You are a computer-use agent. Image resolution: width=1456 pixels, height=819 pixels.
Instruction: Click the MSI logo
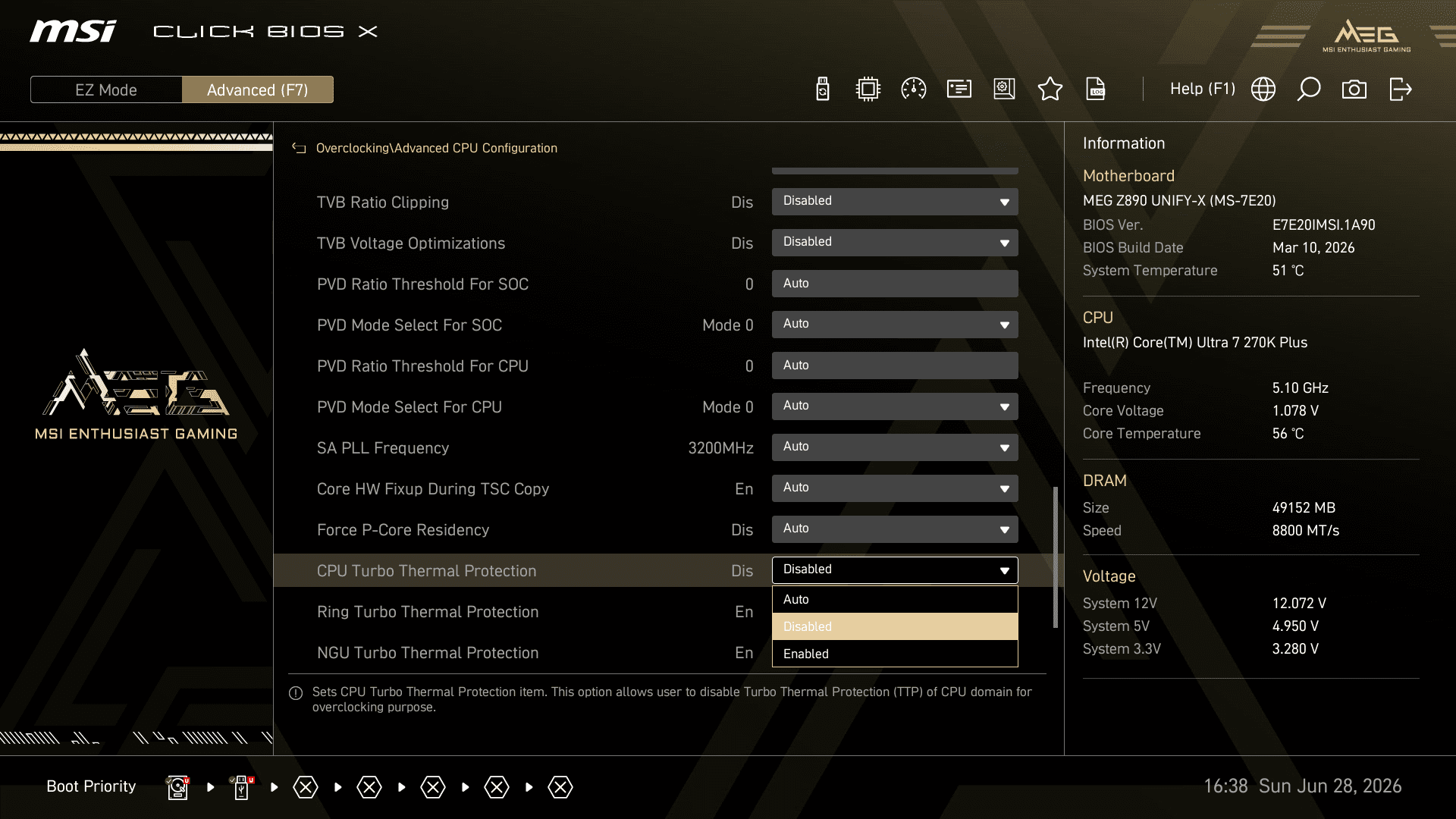pos(73,31)
